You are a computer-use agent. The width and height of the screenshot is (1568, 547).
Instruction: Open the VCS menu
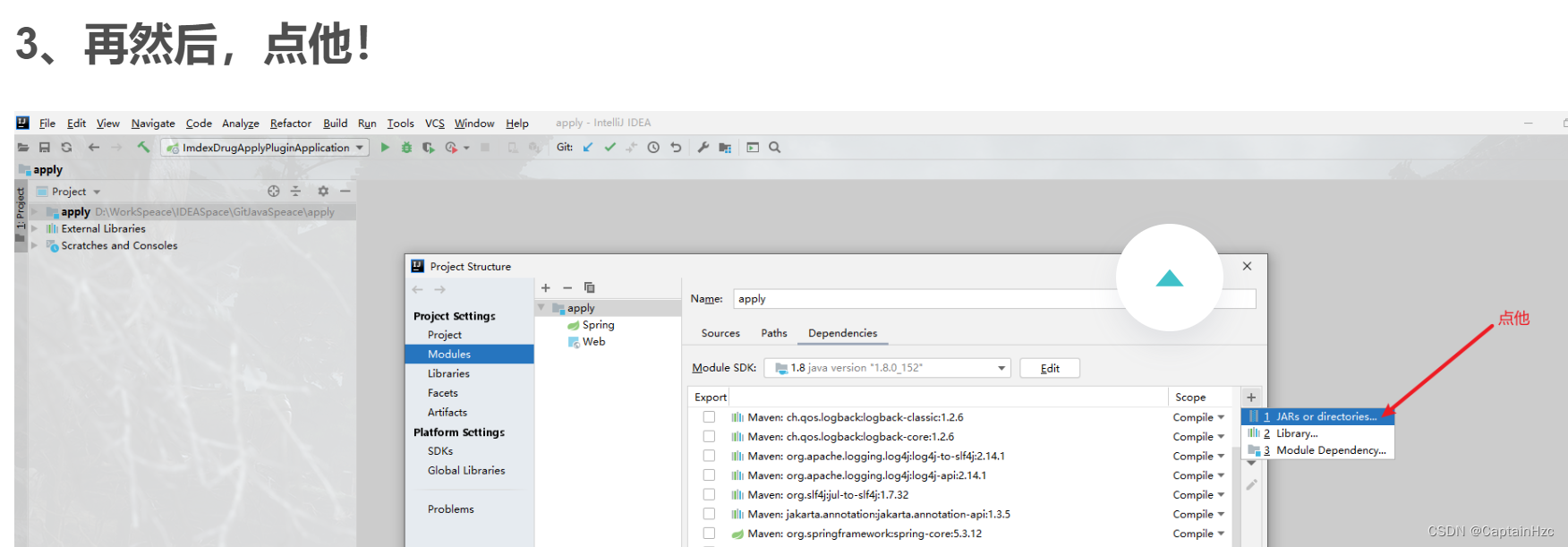(x=434, y=124)
